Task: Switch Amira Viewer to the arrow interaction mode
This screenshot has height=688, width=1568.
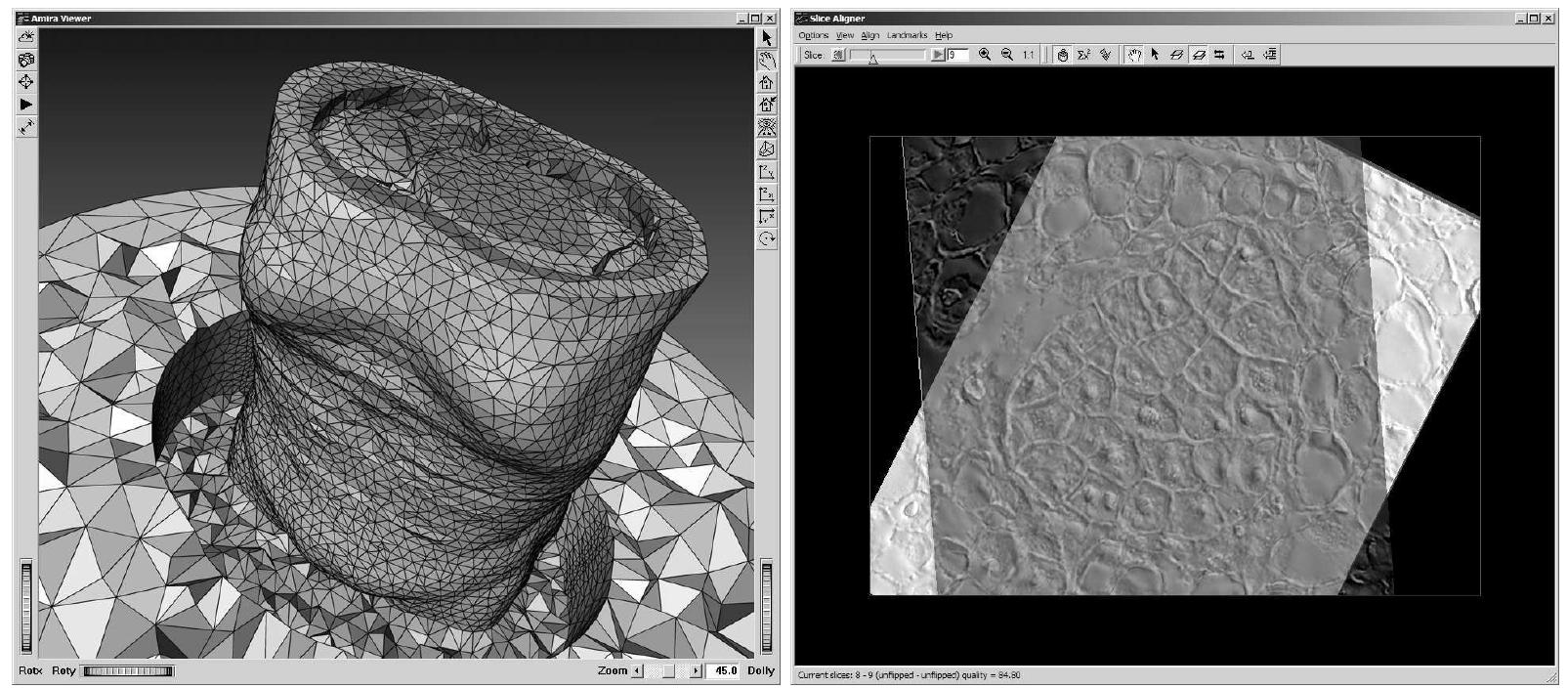Action: click(767, 37)
